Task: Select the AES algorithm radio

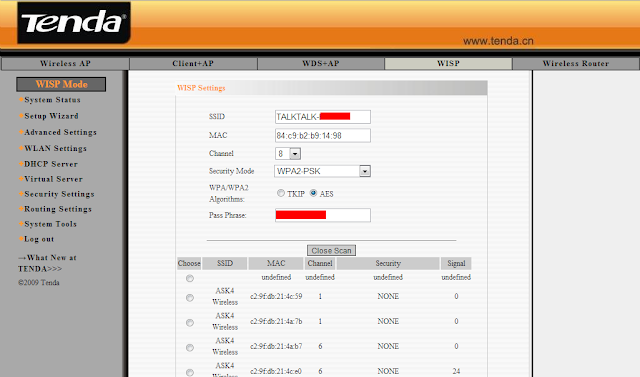Action: [x=313, y=193]
